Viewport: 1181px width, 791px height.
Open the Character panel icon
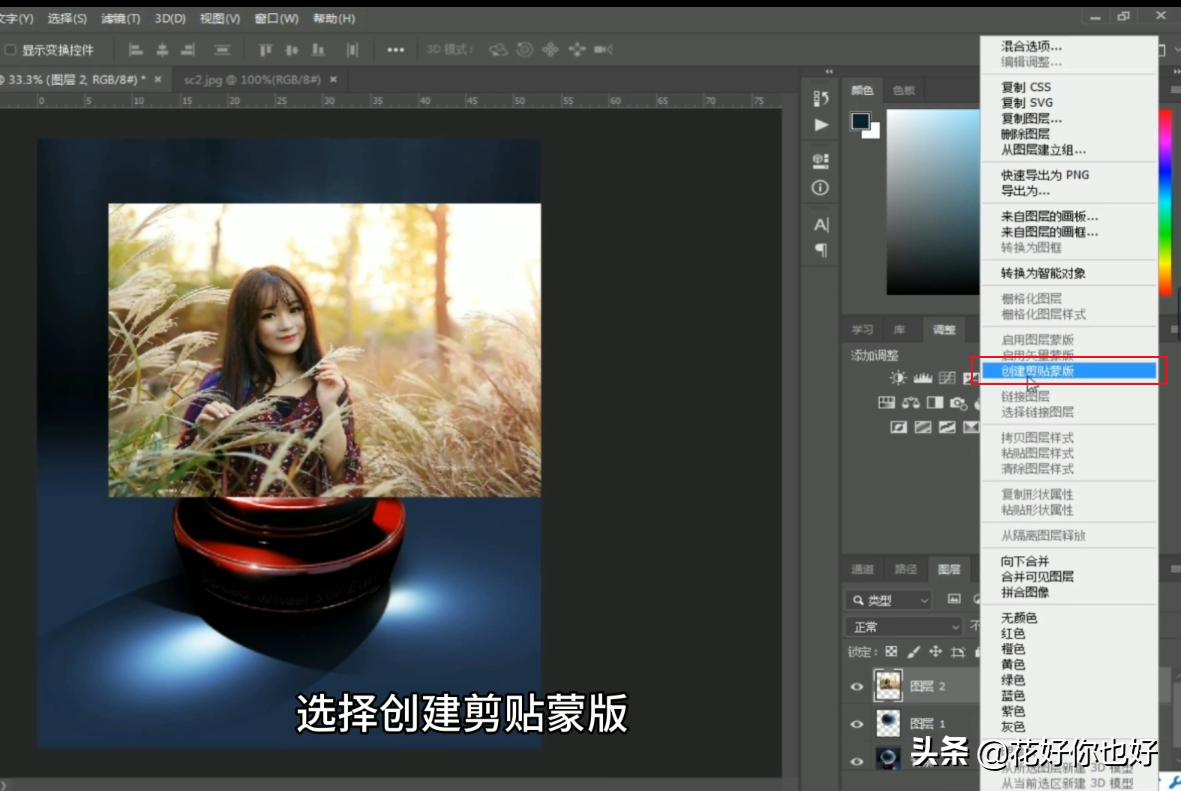tap(820, 221)
